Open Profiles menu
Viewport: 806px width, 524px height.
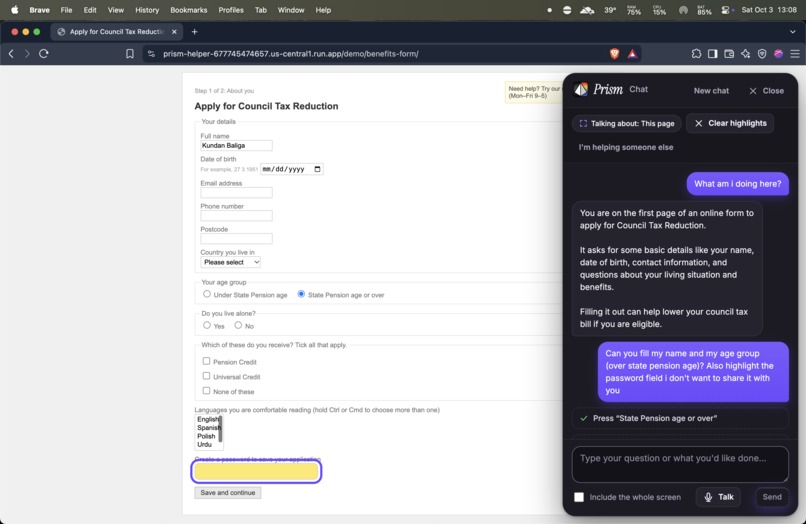[231, 10]
